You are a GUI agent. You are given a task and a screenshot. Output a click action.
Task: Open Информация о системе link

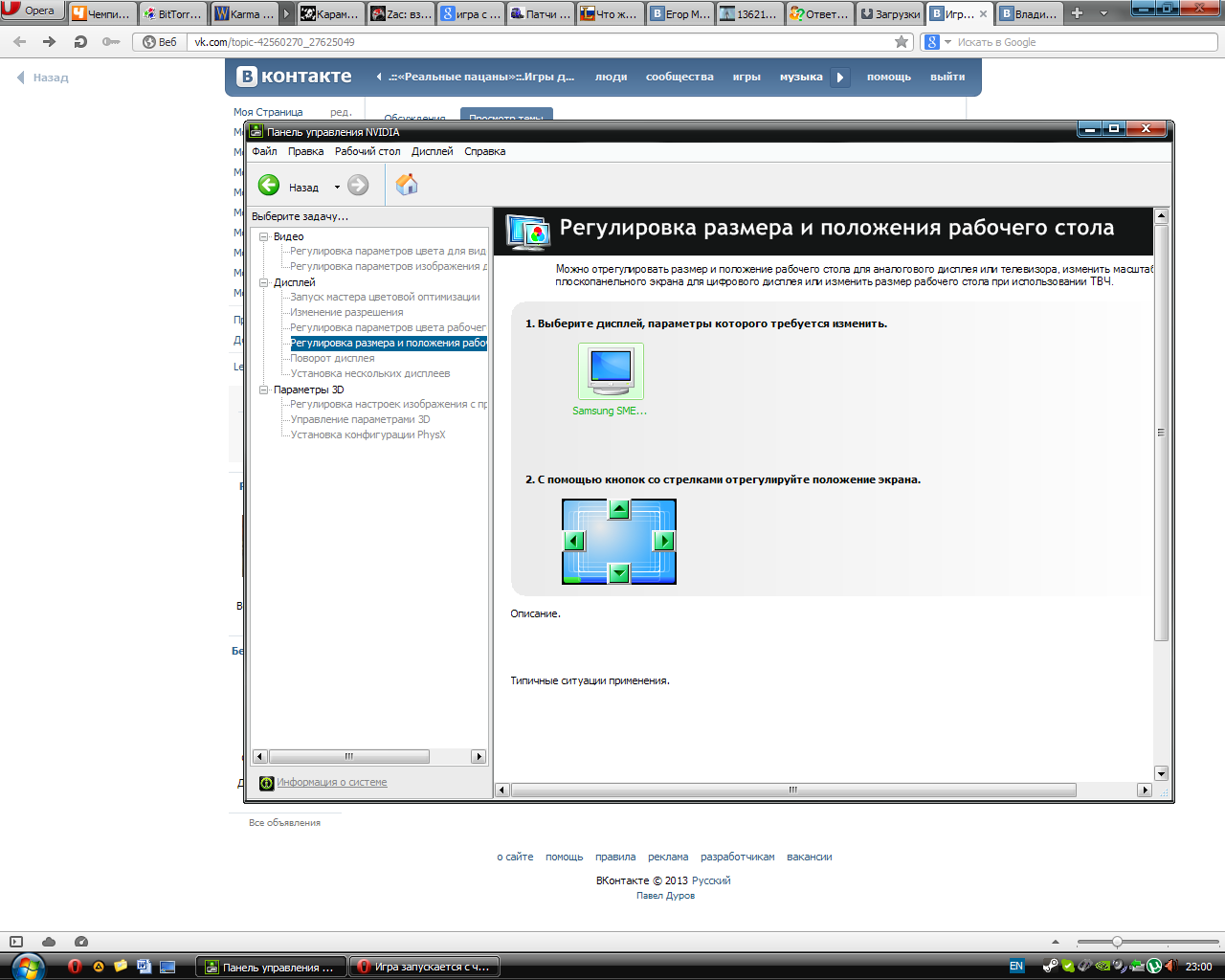pyautogui.click(x=332, y=783)
